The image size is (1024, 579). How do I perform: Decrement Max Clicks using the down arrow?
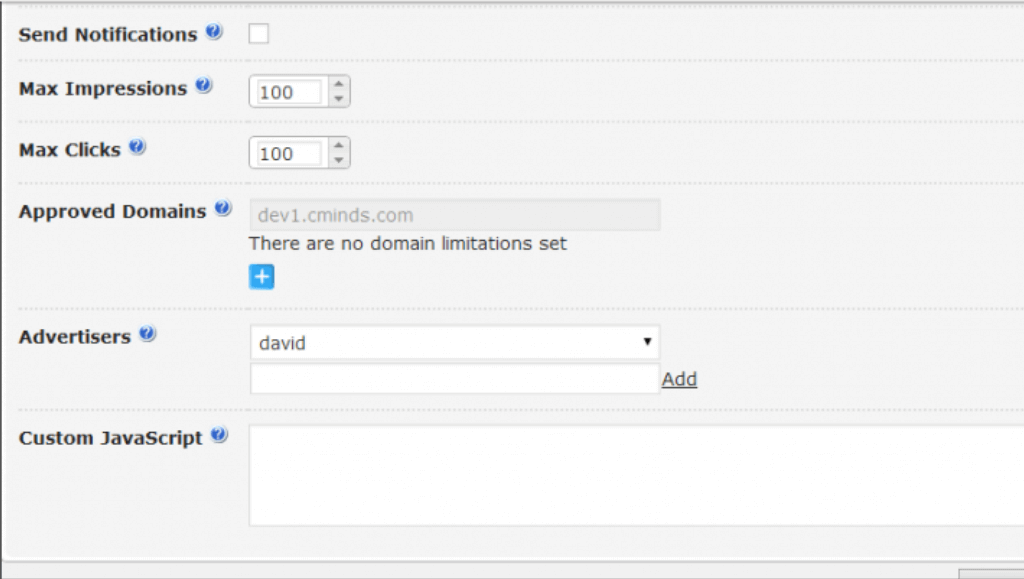coord(339,160)
